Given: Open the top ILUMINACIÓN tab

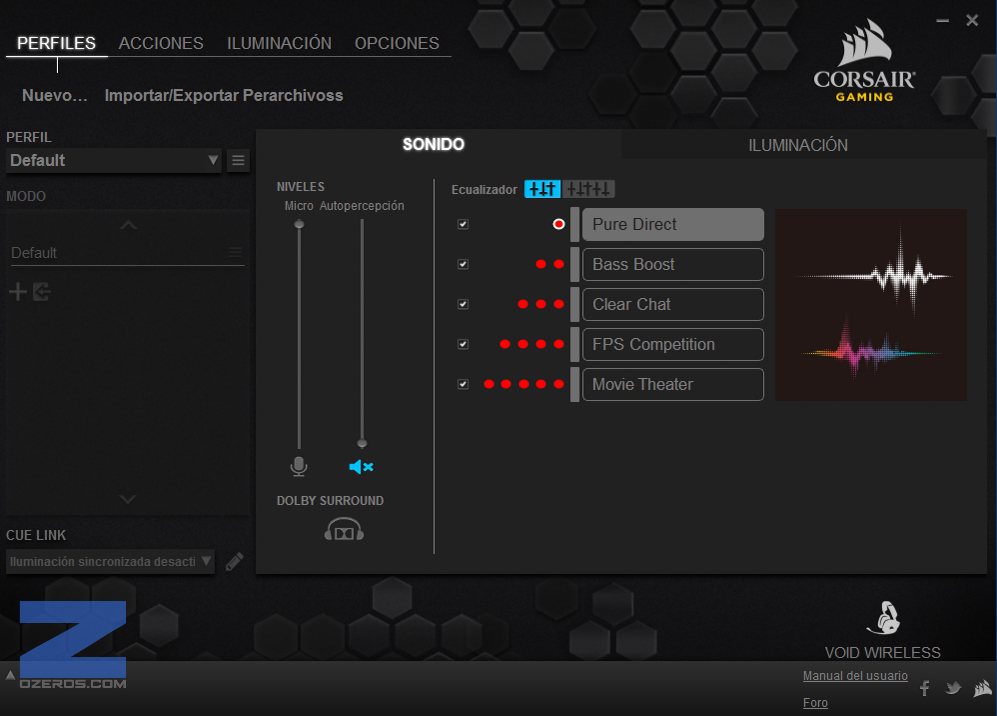Looking at the screenshot, I should pyautogui.click(x=279, y=43).
